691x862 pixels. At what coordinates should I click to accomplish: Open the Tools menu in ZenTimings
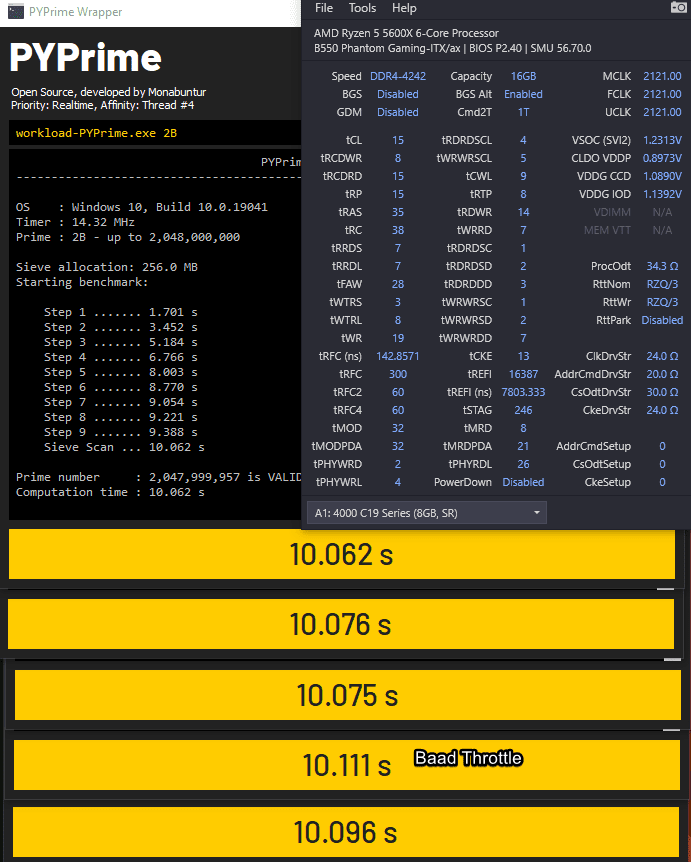pyautogui.click(x=362, y=8)
